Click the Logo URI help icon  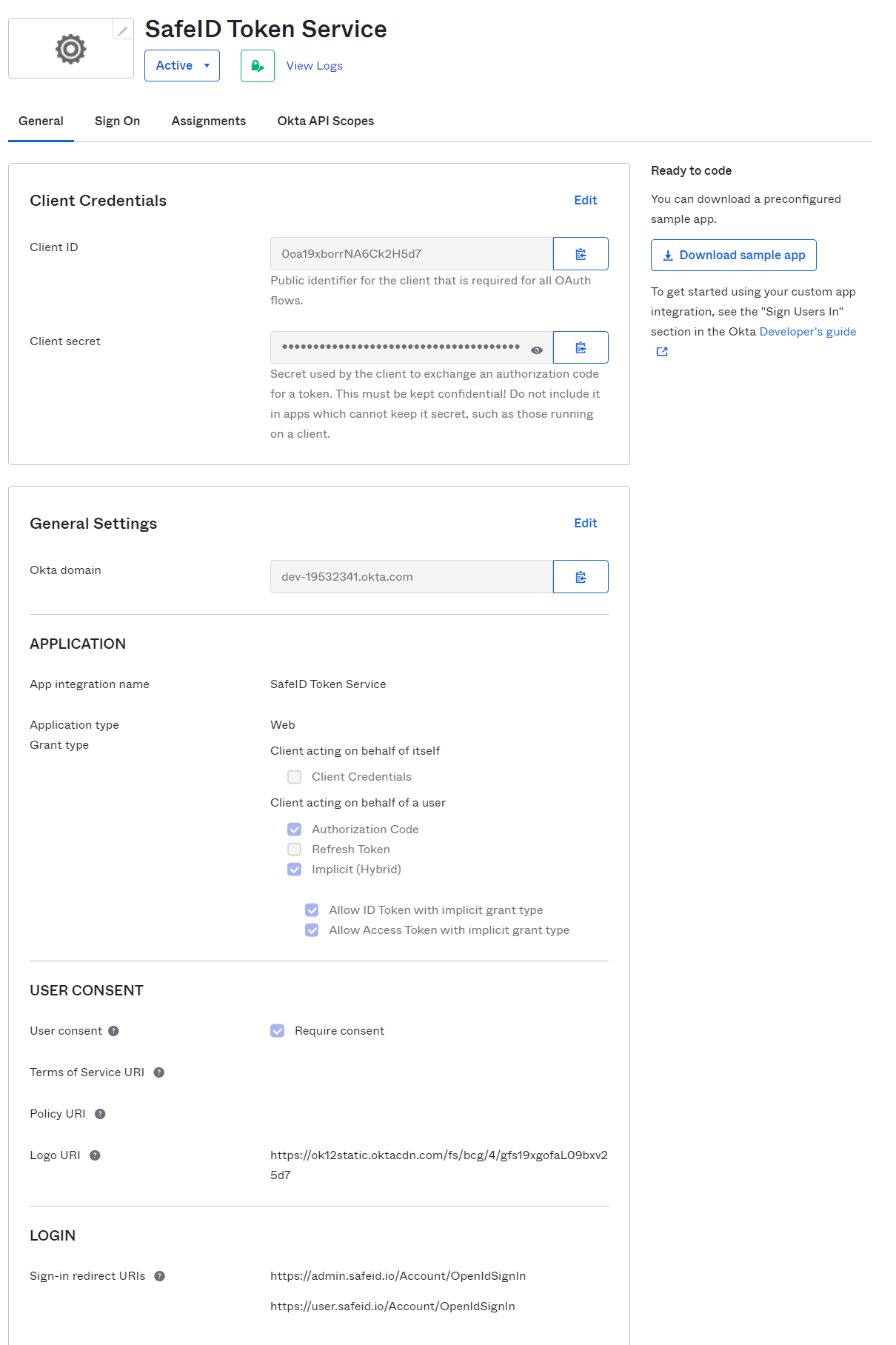pyautogui.click(x=95, y=1155)
